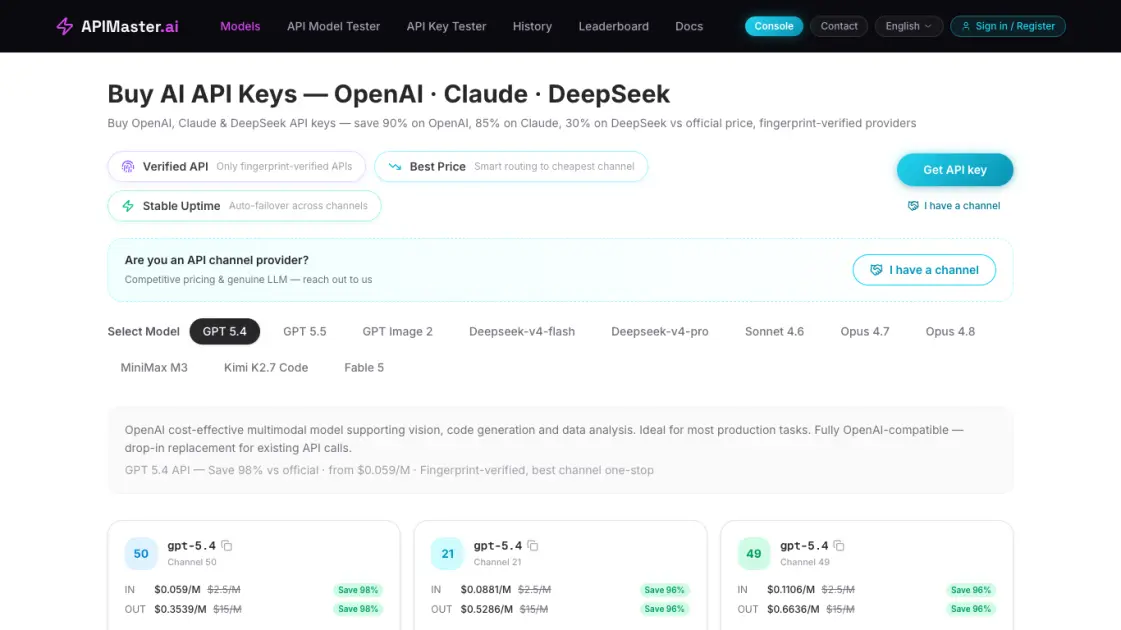
Task: Click the Select Model label
Action: click(143, 332)
